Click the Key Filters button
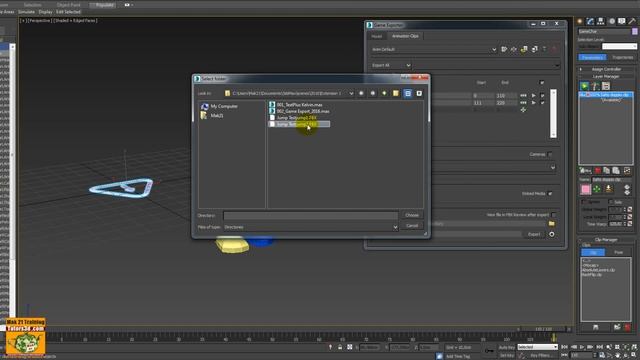The image size is (640, 360). [x=541, y=356]
